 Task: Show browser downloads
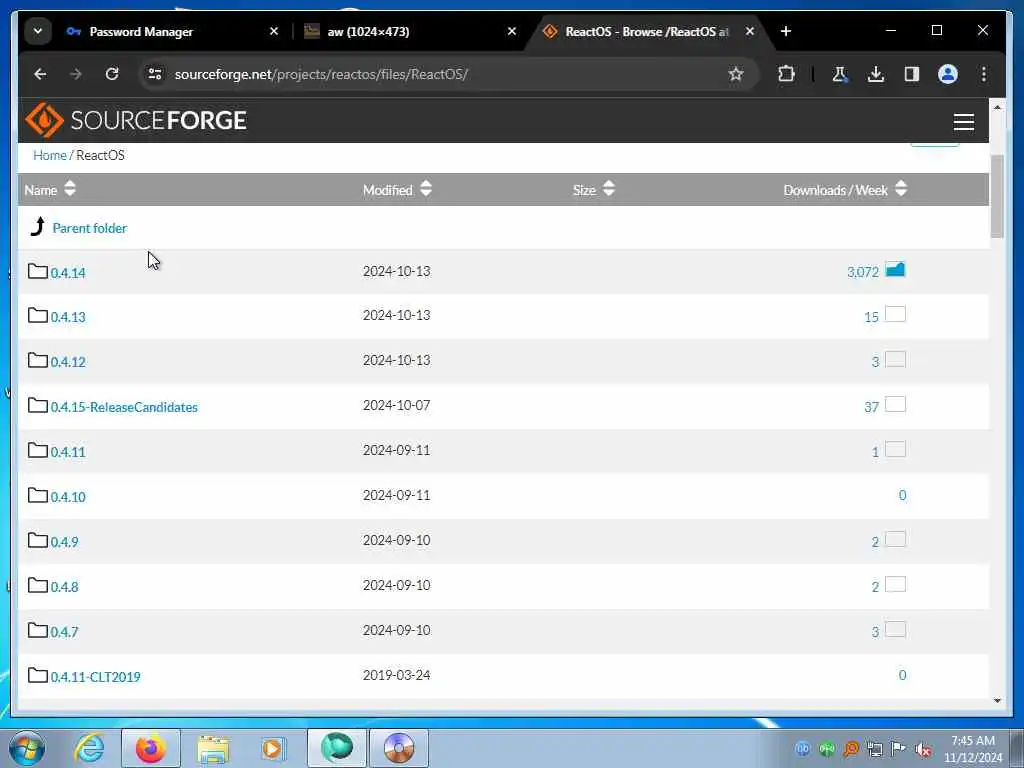click(x=876, y=74)
